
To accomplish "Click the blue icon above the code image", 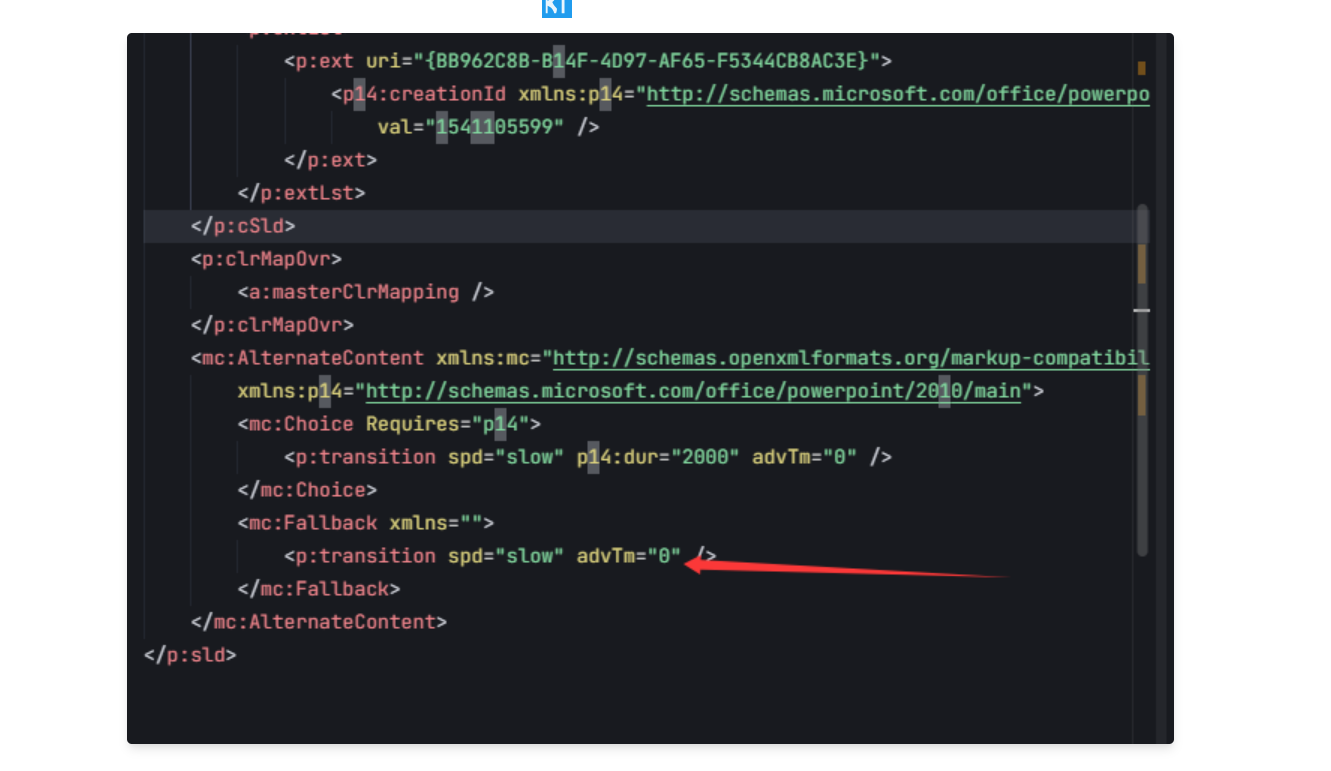I will (x=556, y=8).
